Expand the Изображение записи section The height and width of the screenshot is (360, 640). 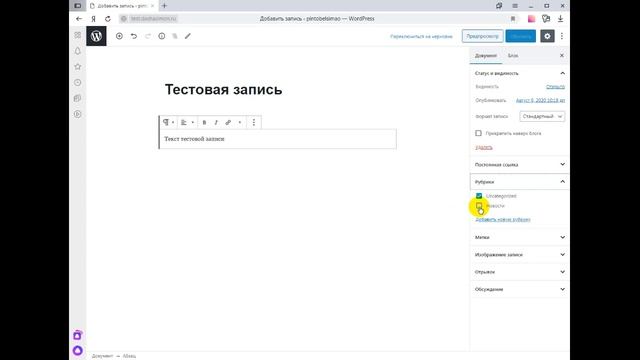point(519,255)
